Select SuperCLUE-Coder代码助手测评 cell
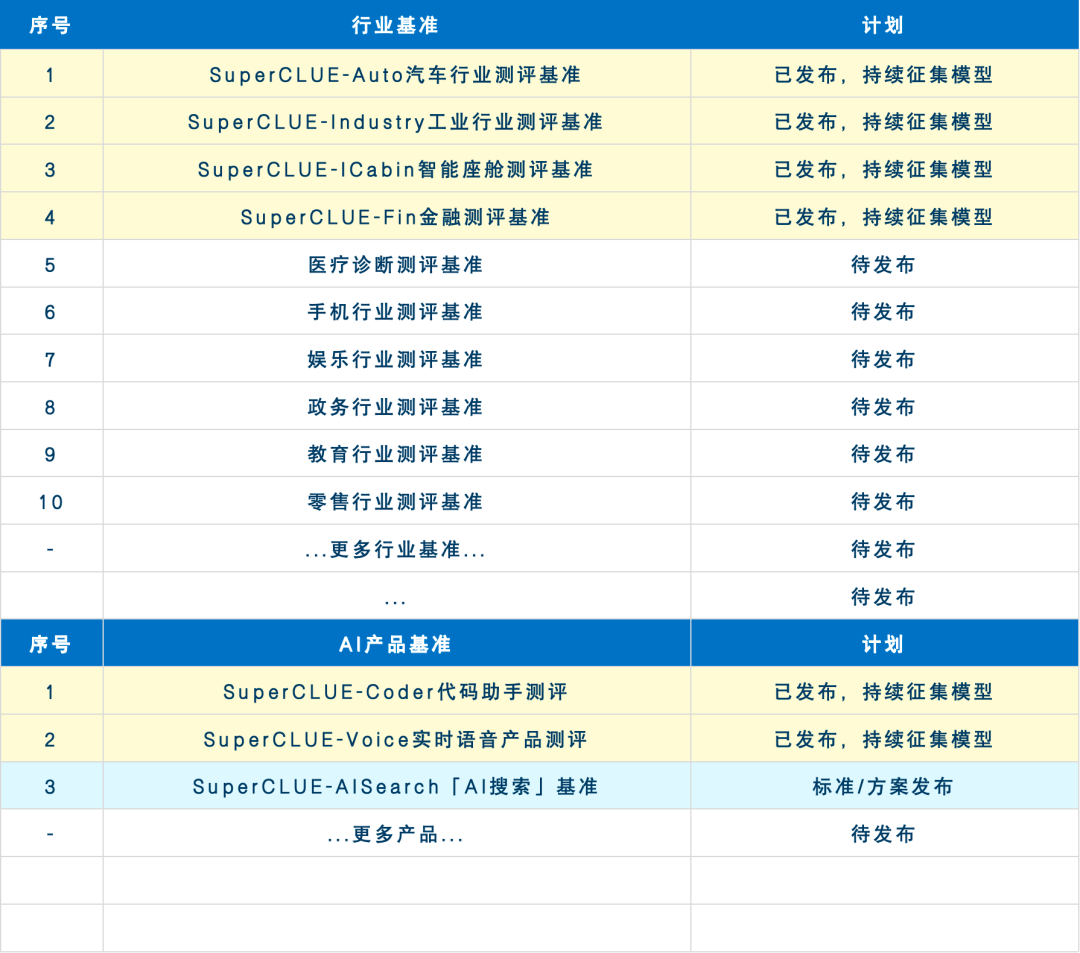Screen dimensions: 1080x953 [x=395, y=691]
